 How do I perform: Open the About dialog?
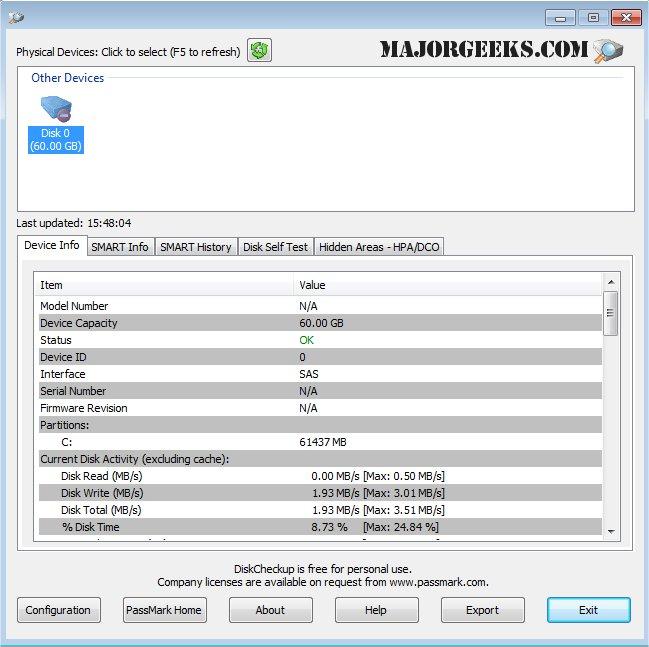270,610
